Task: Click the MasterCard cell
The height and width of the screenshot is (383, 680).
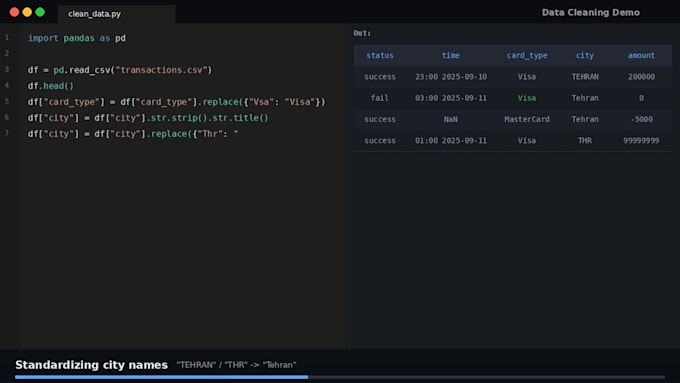Action: 527,119
